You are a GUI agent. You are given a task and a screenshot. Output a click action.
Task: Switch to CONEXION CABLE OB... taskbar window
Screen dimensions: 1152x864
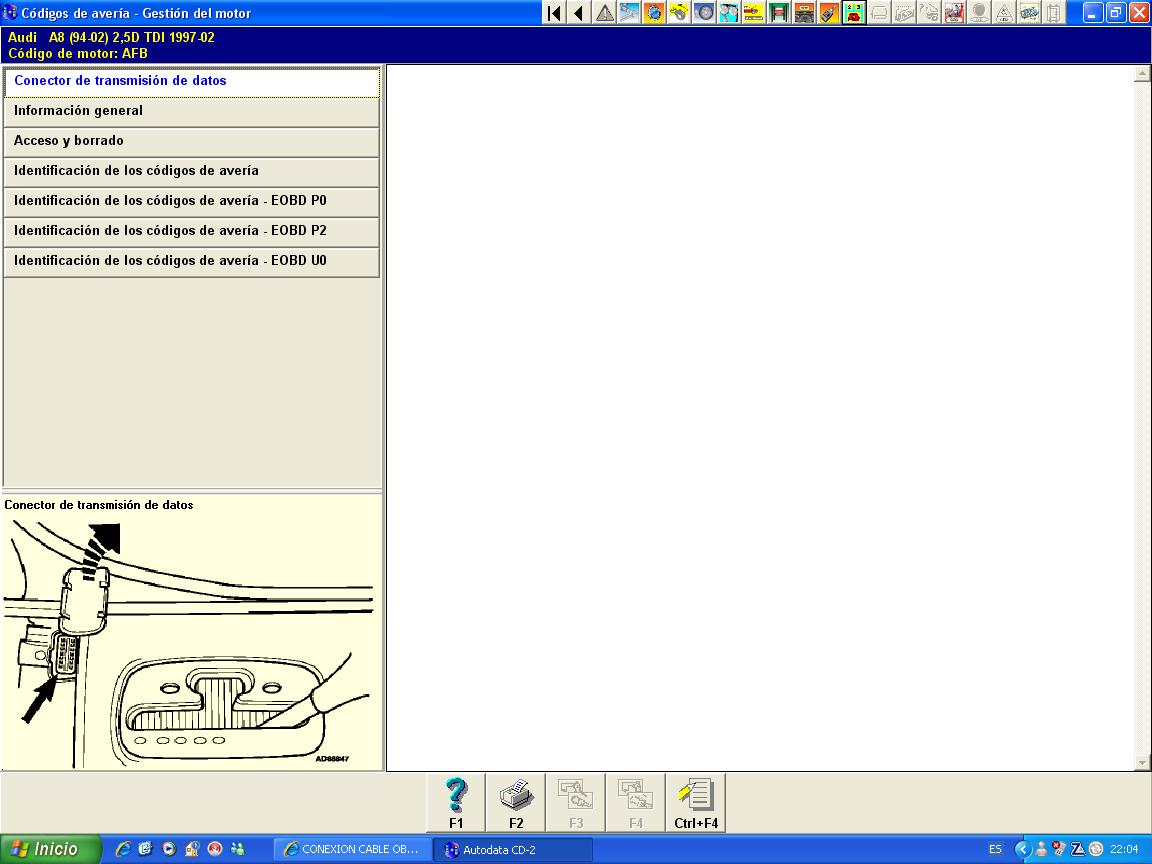coord(351,849)
